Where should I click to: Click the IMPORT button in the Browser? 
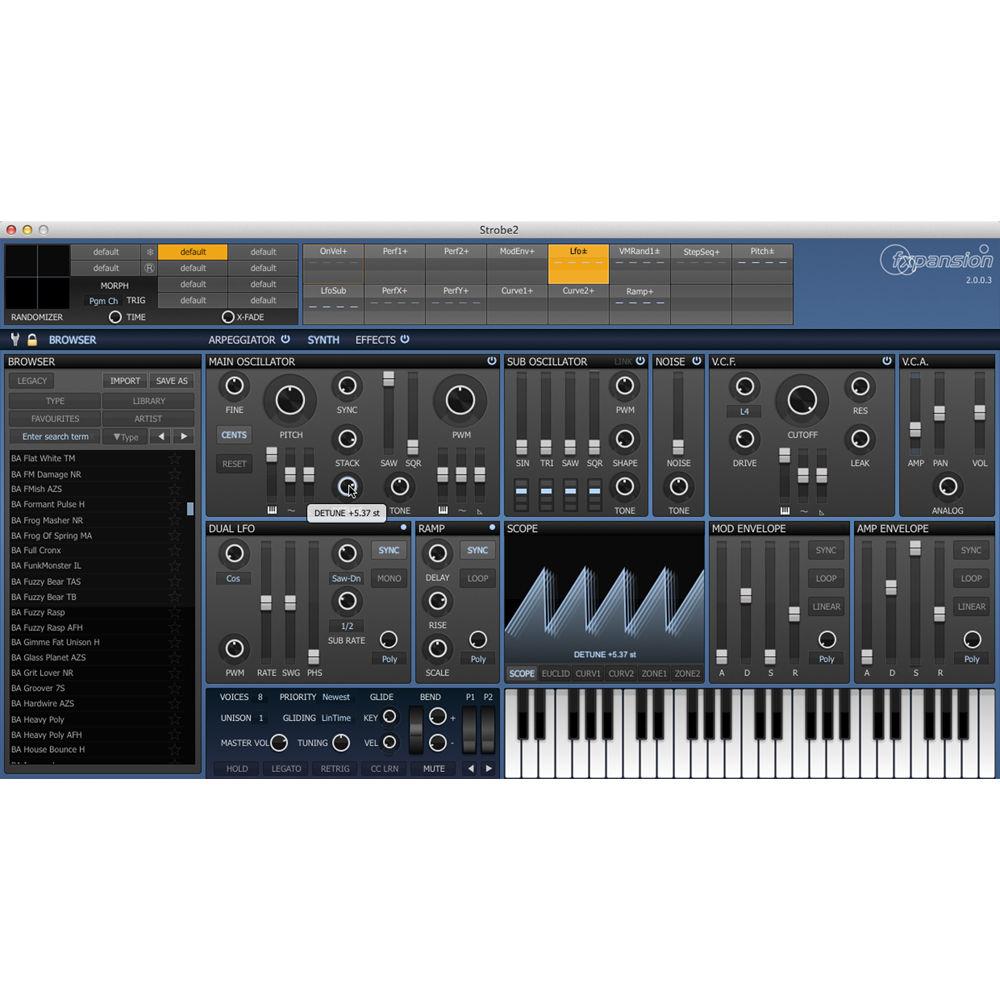[125, 381]
